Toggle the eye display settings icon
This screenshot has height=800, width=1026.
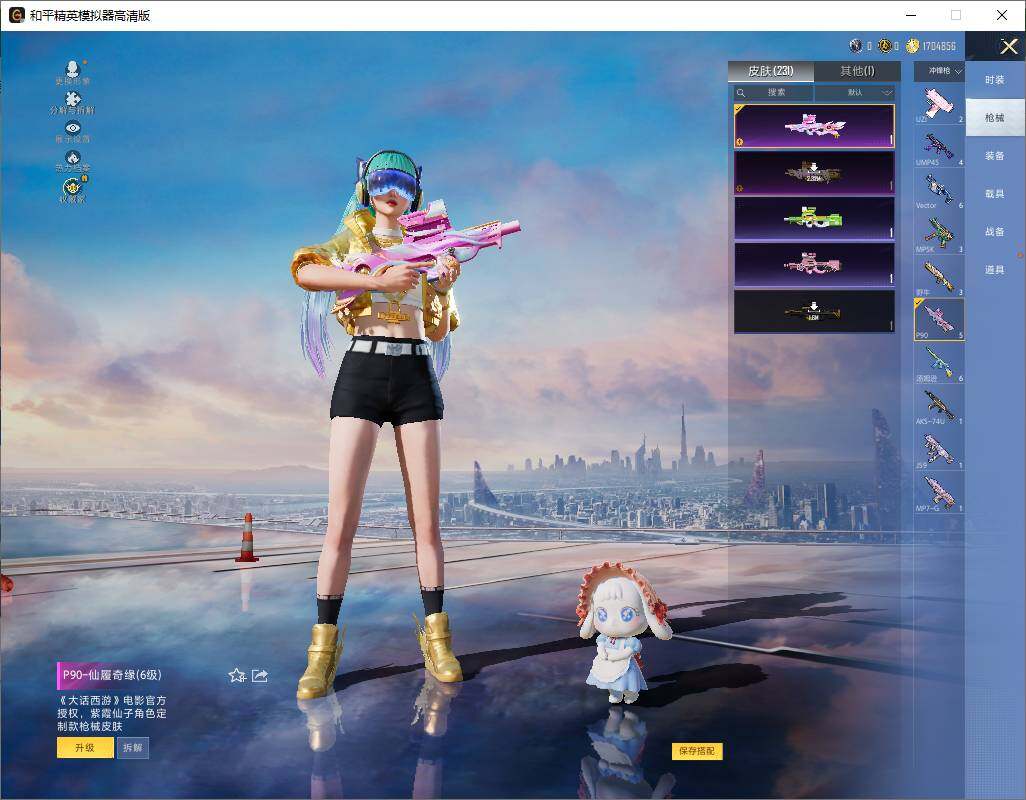click(x=73, y=128)
